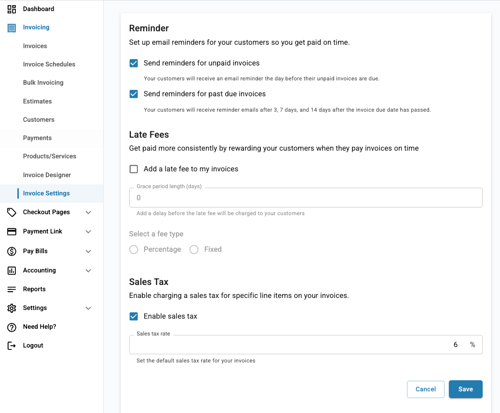Click the Cancel button
The height and width of the screenshot is (413, 500).
[426, 389]
